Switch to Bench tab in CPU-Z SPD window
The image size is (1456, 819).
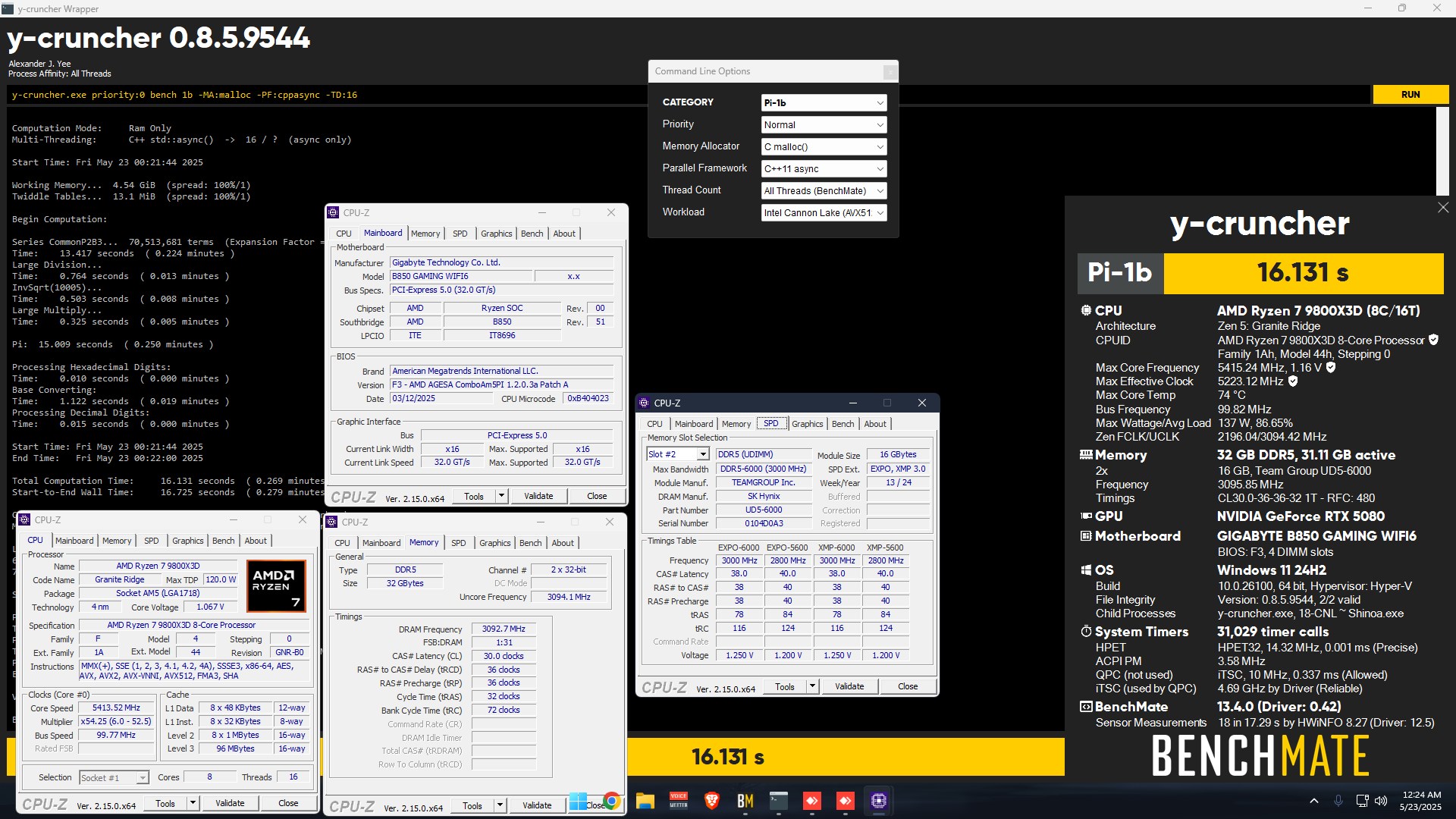coord(843,424)
